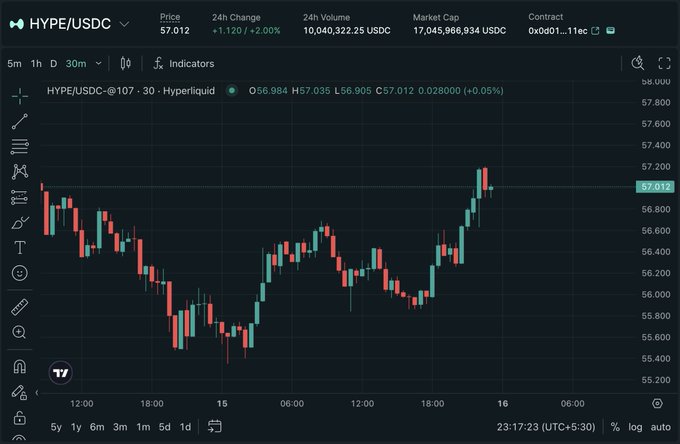Click the Market Cap value 17,045,966,934 USDC

(x=459, y=31)
